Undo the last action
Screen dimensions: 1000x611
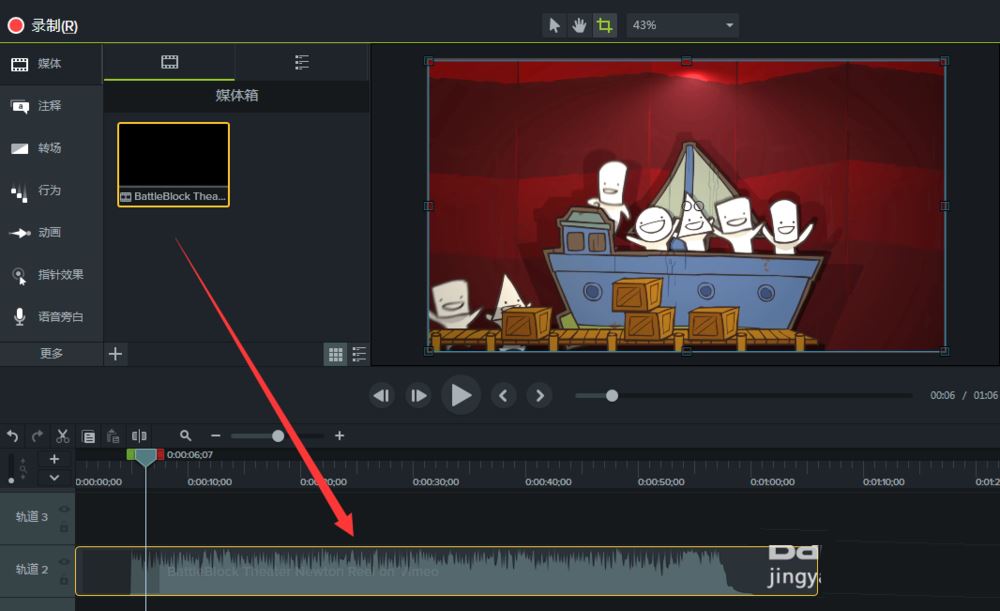point(13,436)
